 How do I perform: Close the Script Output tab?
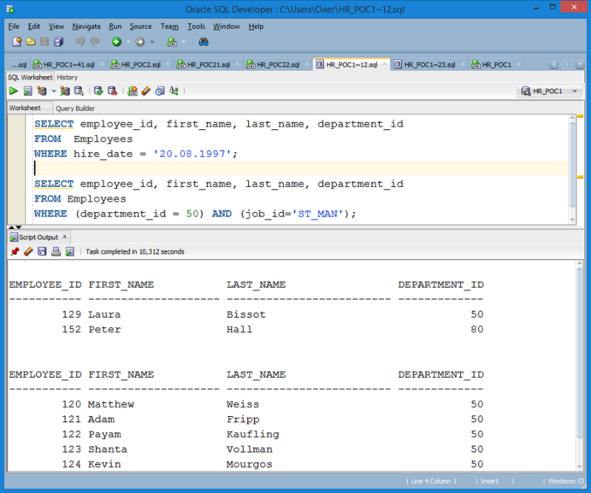(x=65, y=236)
